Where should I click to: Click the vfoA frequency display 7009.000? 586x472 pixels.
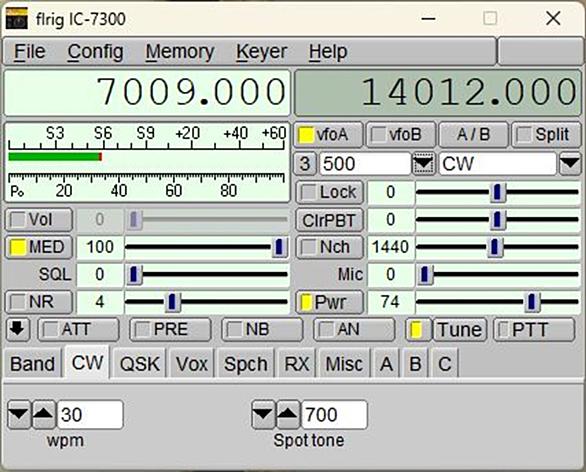pos(147,93)
